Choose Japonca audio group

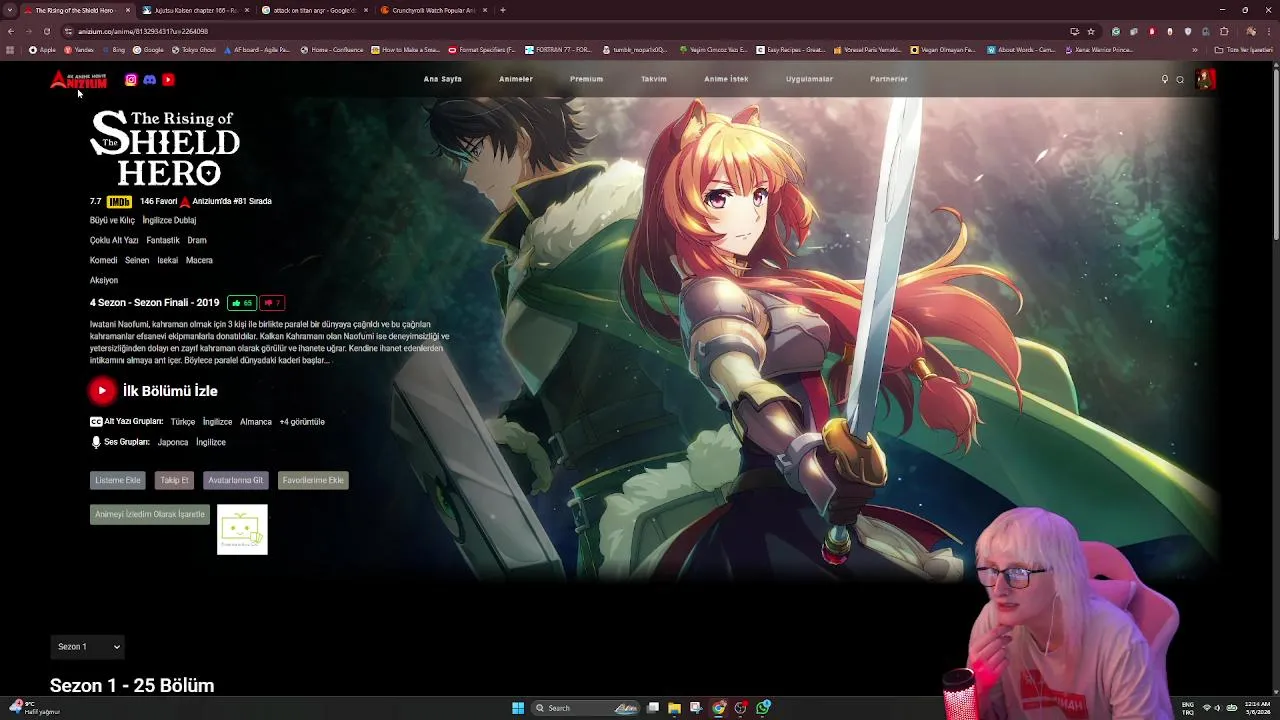[173, 442]
